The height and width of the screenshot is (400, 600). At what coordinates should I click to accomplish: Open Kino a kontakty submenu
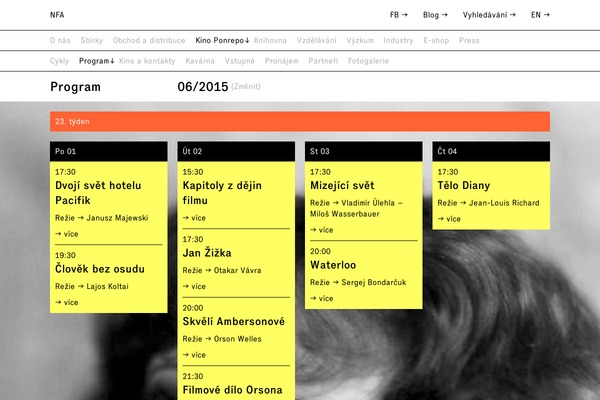(x=147, y=61)
